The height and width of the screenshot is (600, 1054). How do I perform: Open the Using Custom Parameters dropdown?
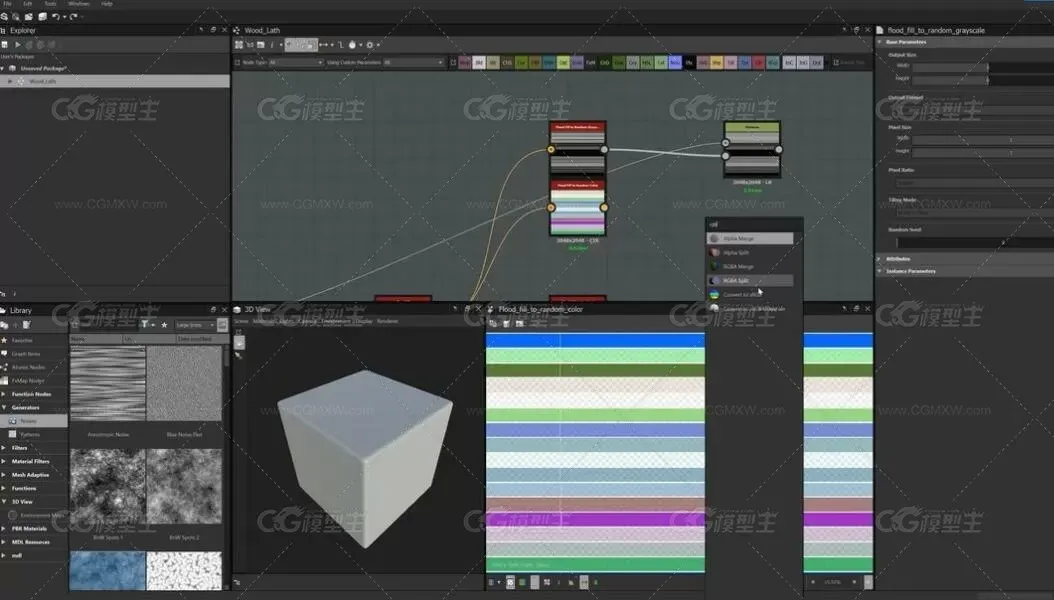(x=413, y=62)
